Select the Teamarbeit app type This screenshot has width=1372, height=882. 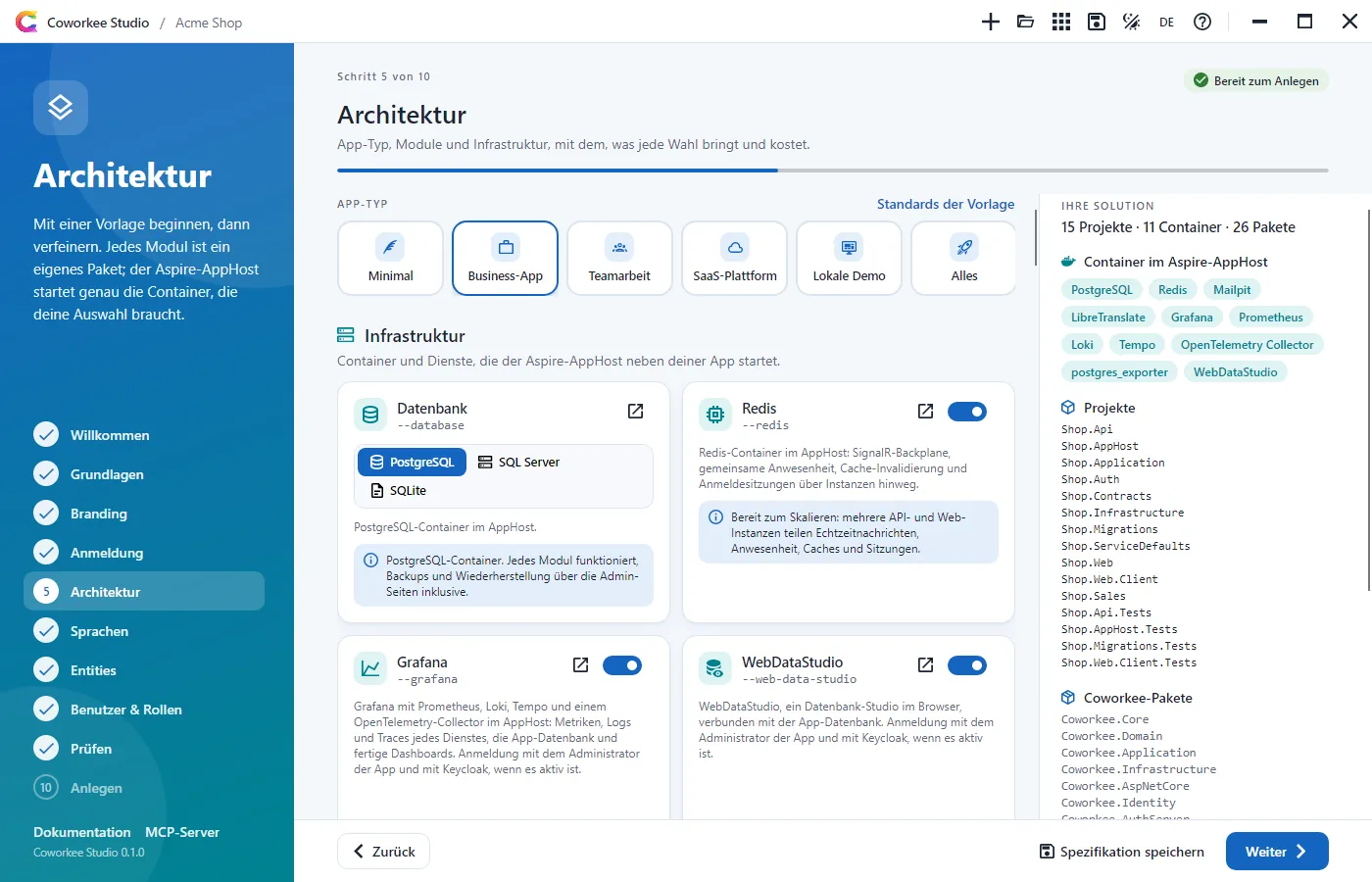pyautogui.click(x=620, y=259)
